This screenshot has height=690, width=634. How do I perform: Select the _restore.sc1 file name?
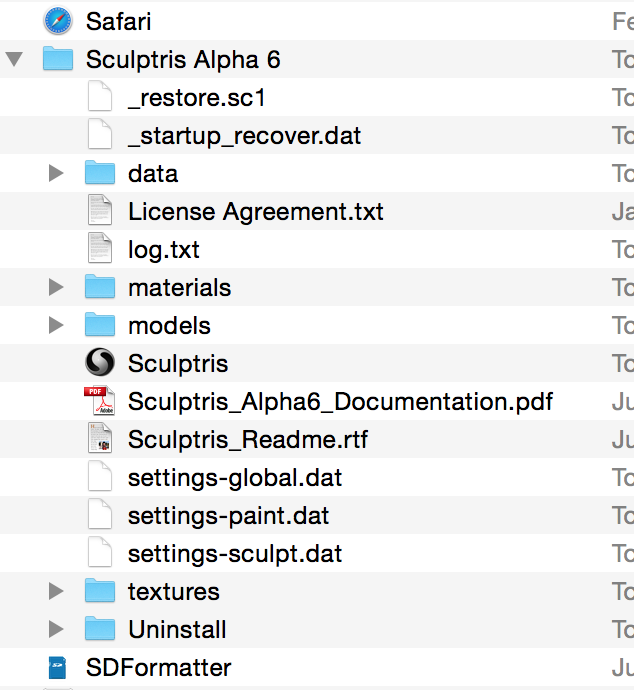(x=197, y=98)
